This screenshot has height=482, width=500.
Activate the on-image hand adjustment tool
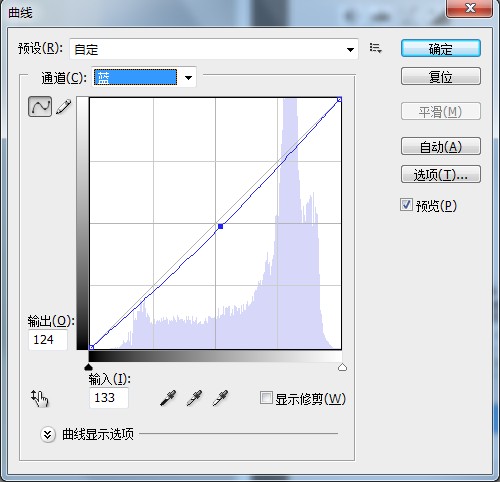coord(40,398)
